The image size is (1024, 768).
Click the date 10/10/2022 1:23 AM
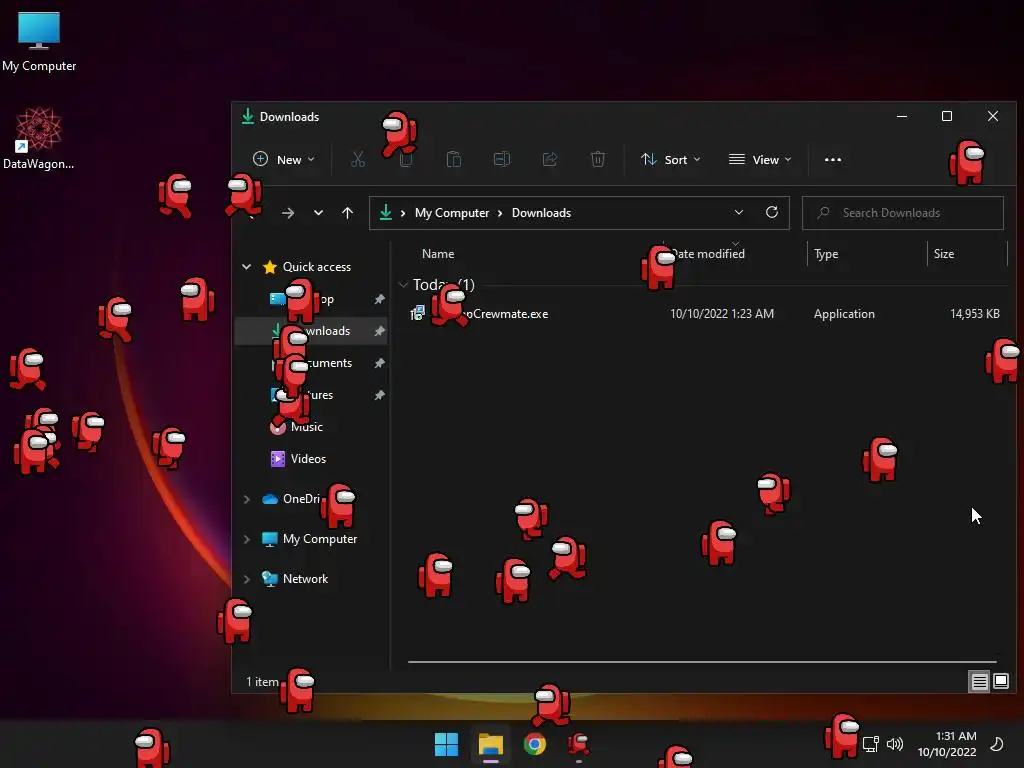(722, 314)
